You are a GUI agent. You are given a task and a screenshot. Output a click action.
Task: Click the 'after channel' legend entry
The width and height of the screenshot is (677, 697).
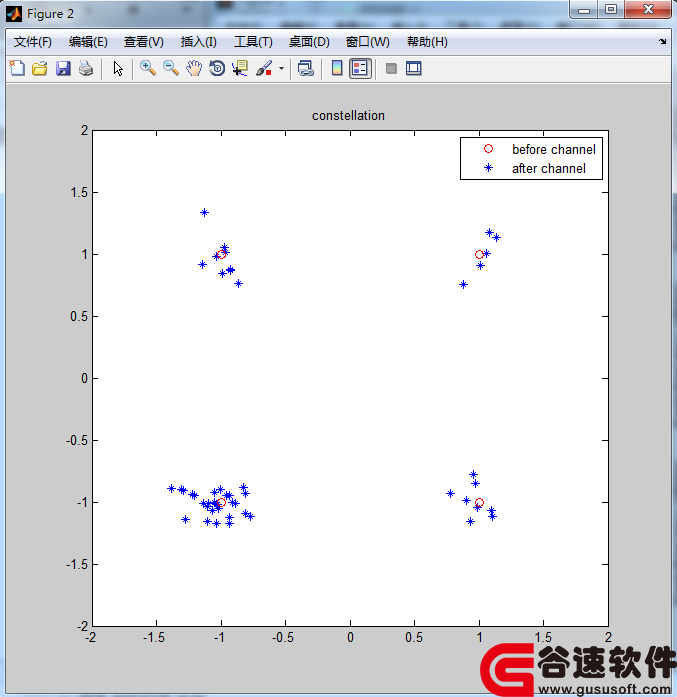tap(549, 168)
